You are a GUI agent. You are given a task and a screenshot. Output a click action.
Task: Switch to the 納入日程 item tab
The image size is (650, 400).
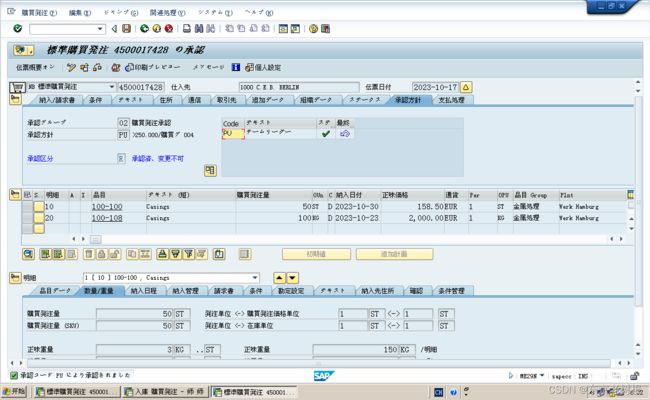pos(144,291)
